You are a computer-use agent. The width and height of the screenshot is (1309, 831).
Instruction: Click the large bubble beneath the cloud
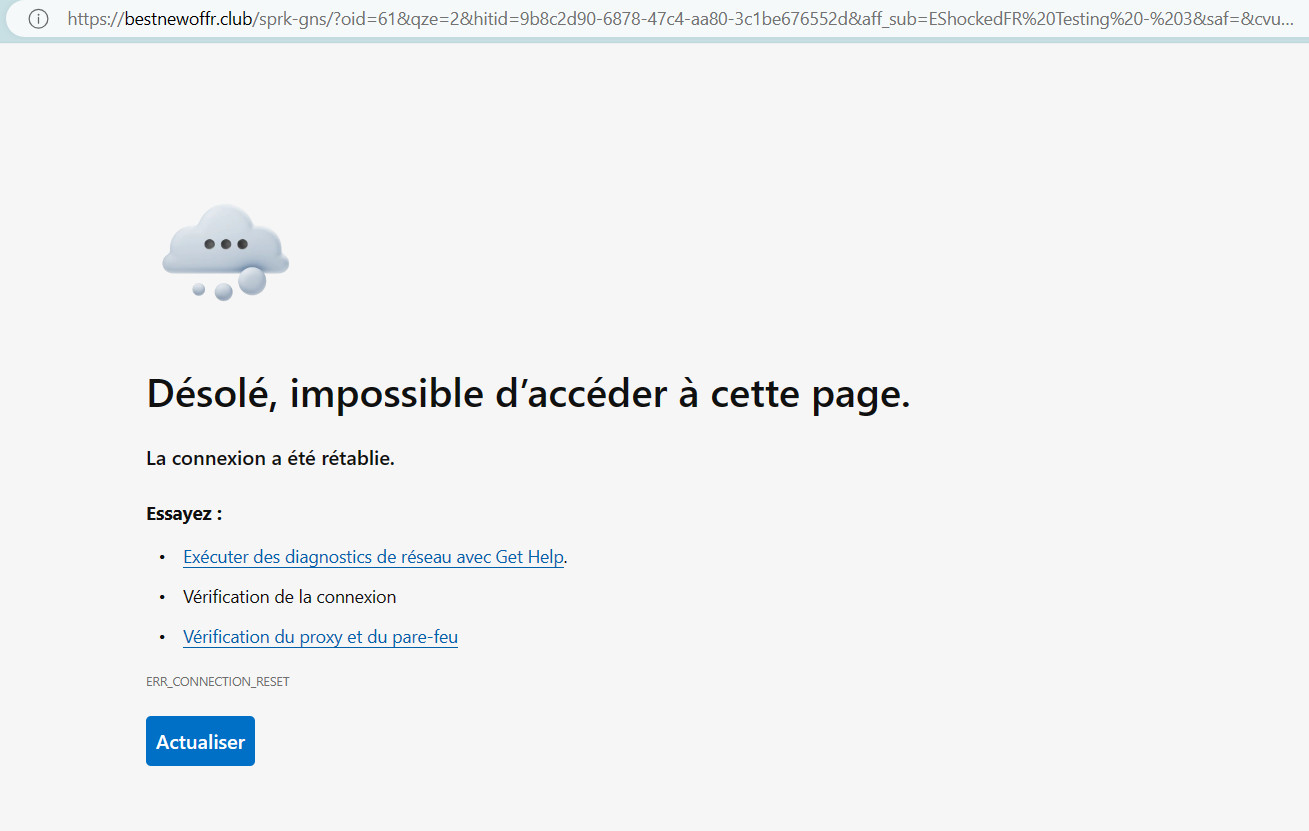pos(252,280)
